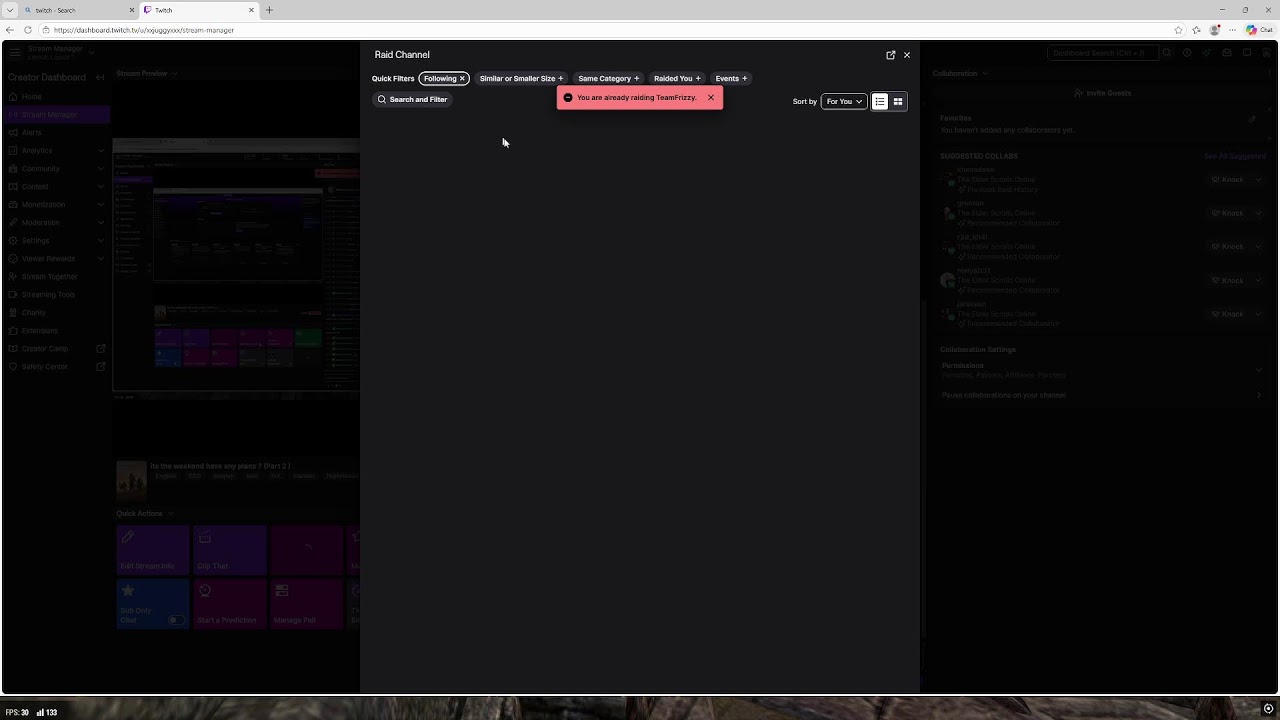Open Stream Together in the sidebar
This screenshot has height=720, width=1280.
56,277
